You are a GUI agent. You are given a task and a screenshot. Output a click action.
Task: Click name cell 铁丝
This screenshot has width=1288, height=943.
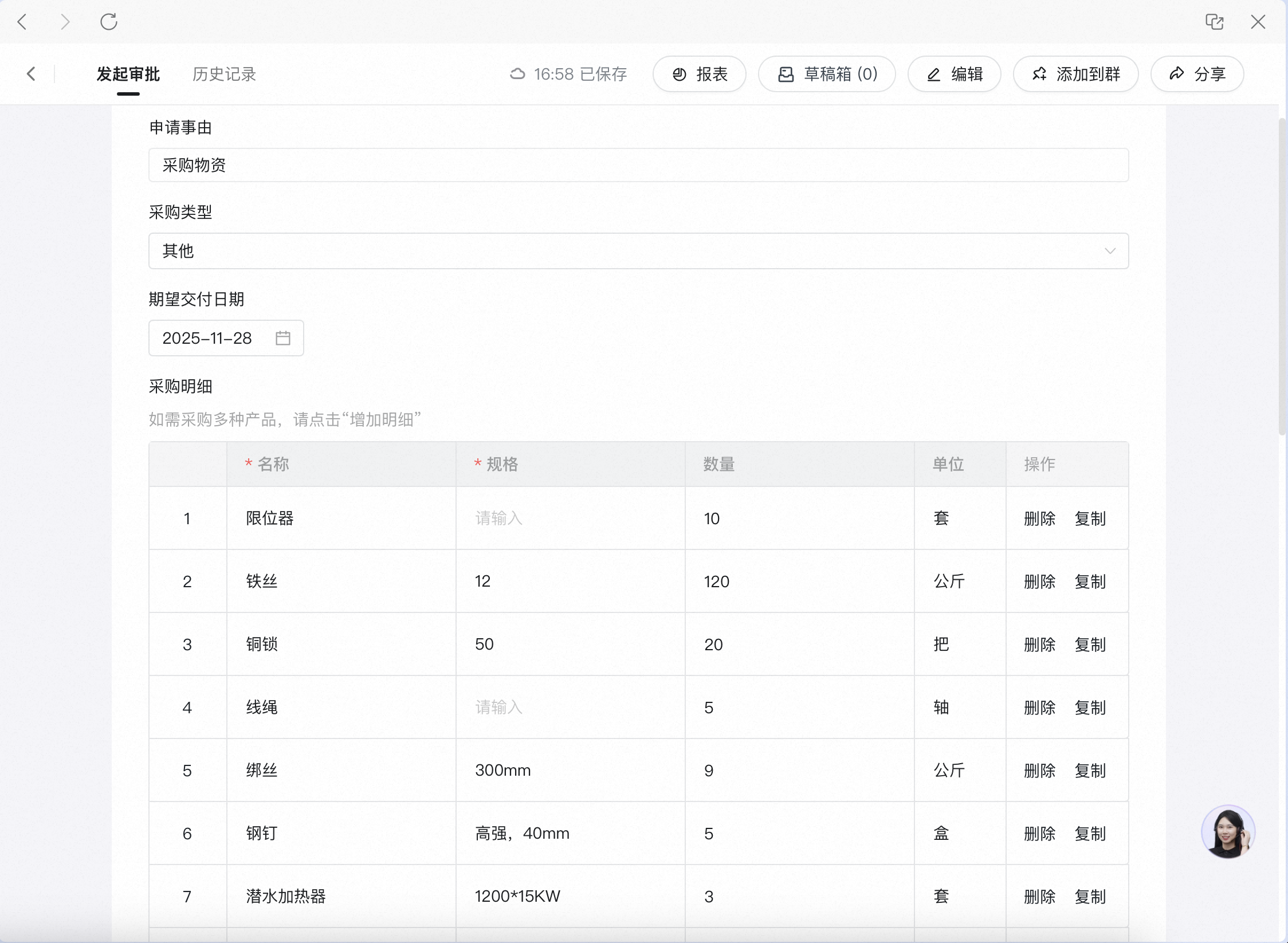(x=341, y=581)
